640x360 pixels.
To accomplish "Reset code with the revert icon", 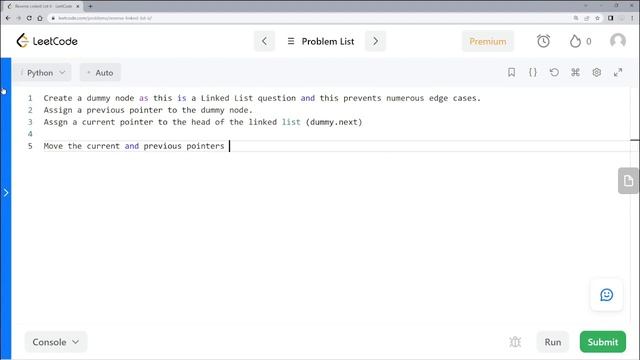I will pyautogui.click(x=554, y=72).
